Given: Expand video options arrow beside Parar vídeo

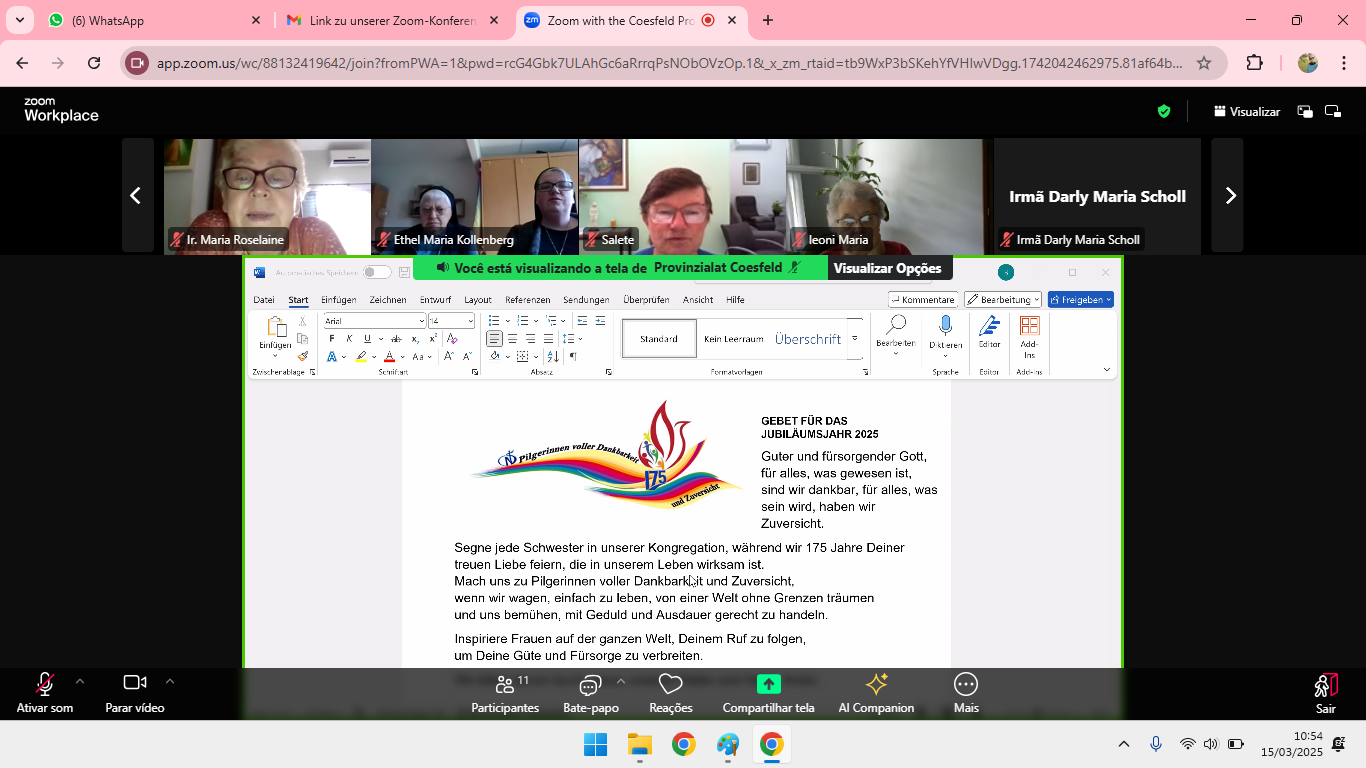Looking at the screenshot, I should (x=170, y=681).
